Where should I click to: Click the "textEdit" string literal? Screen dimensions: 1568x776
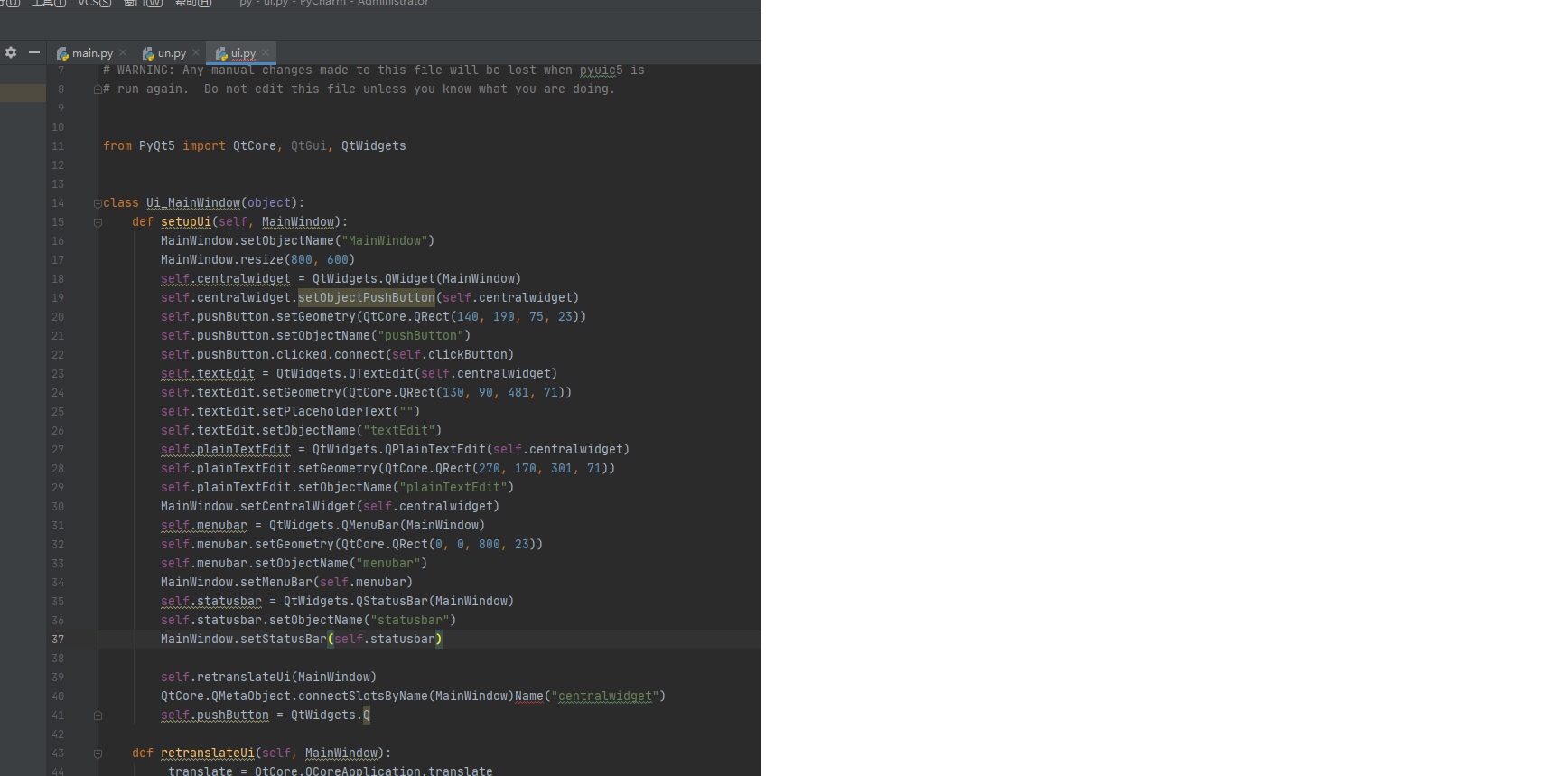pos(399,431)
